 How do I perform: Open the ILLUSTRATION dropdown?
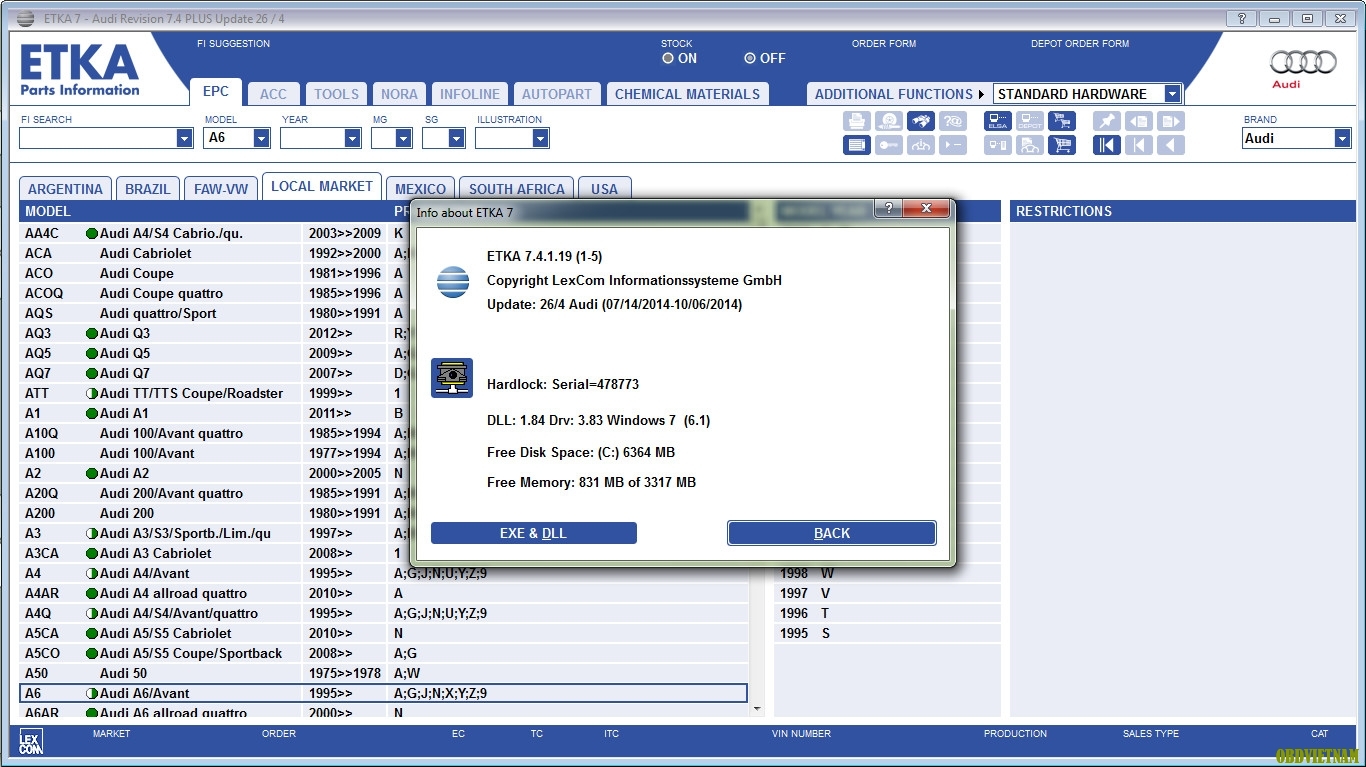coord(540,139)
